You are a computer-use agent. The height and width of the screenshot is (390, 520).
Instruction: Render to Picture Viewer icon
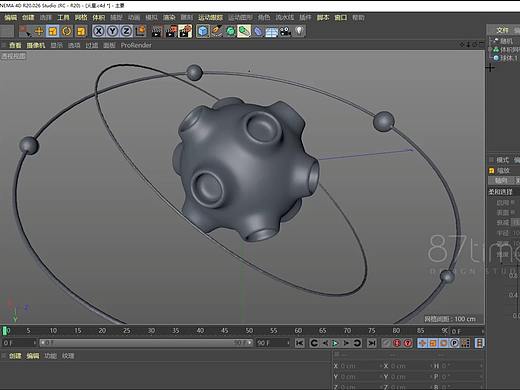coord(171,31)
